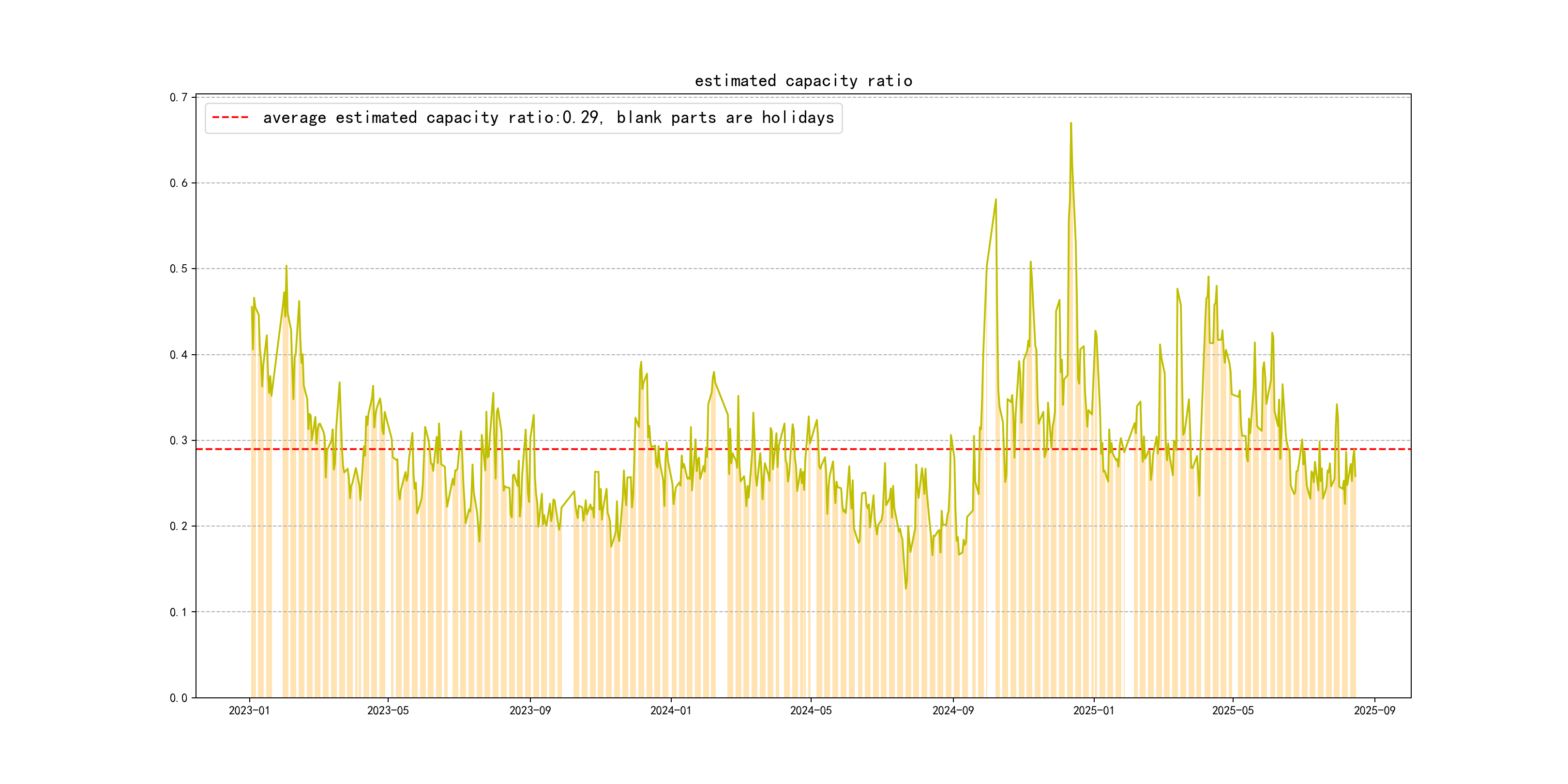This screenshot has height=784, width=1568.
Task: Click the 0.2 y-axis tick label
Action: click(x=179, y=527)
